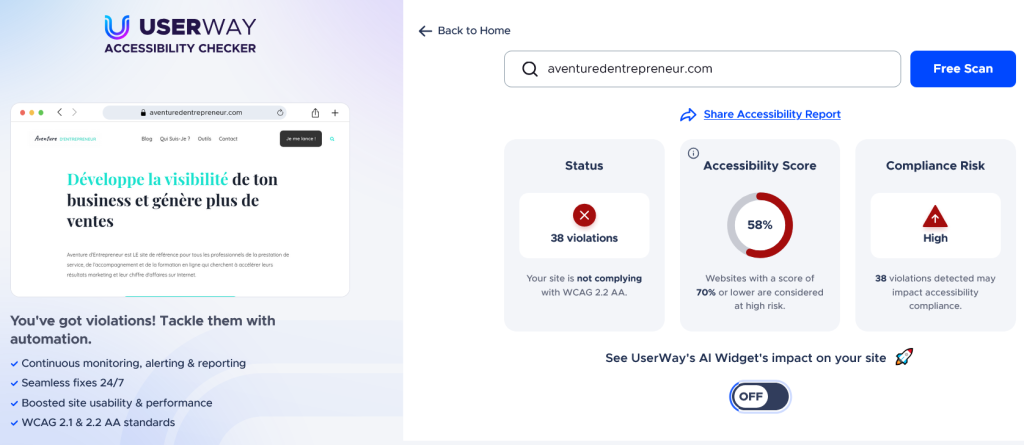The width and height of the screenshot is (1024, 445).
Task: Click the website URL input field
Action: coord(702,69)
